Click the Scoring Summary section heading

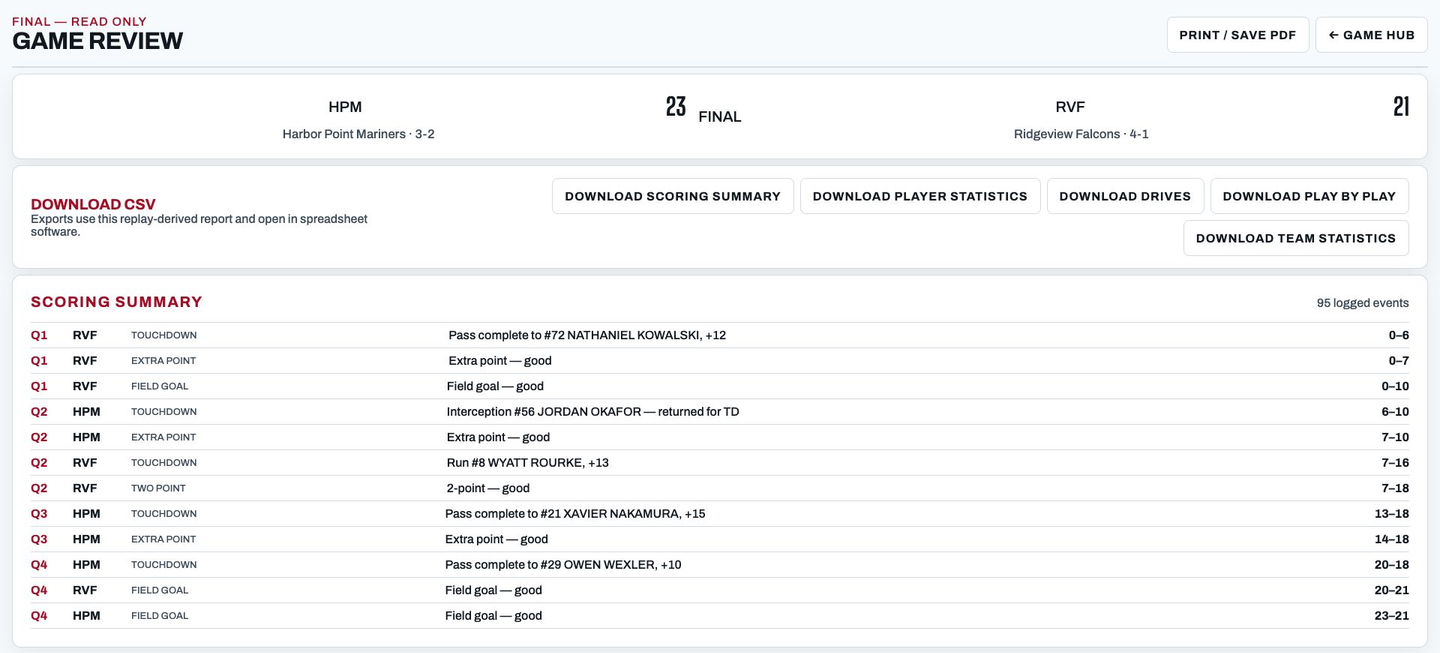click(117, 302)
